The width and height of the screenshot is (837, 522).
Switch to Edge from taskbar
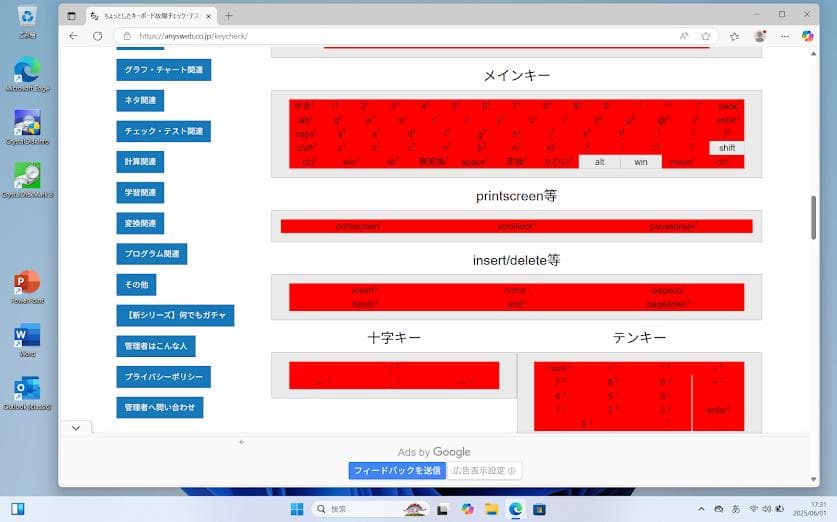click(516, 509)
